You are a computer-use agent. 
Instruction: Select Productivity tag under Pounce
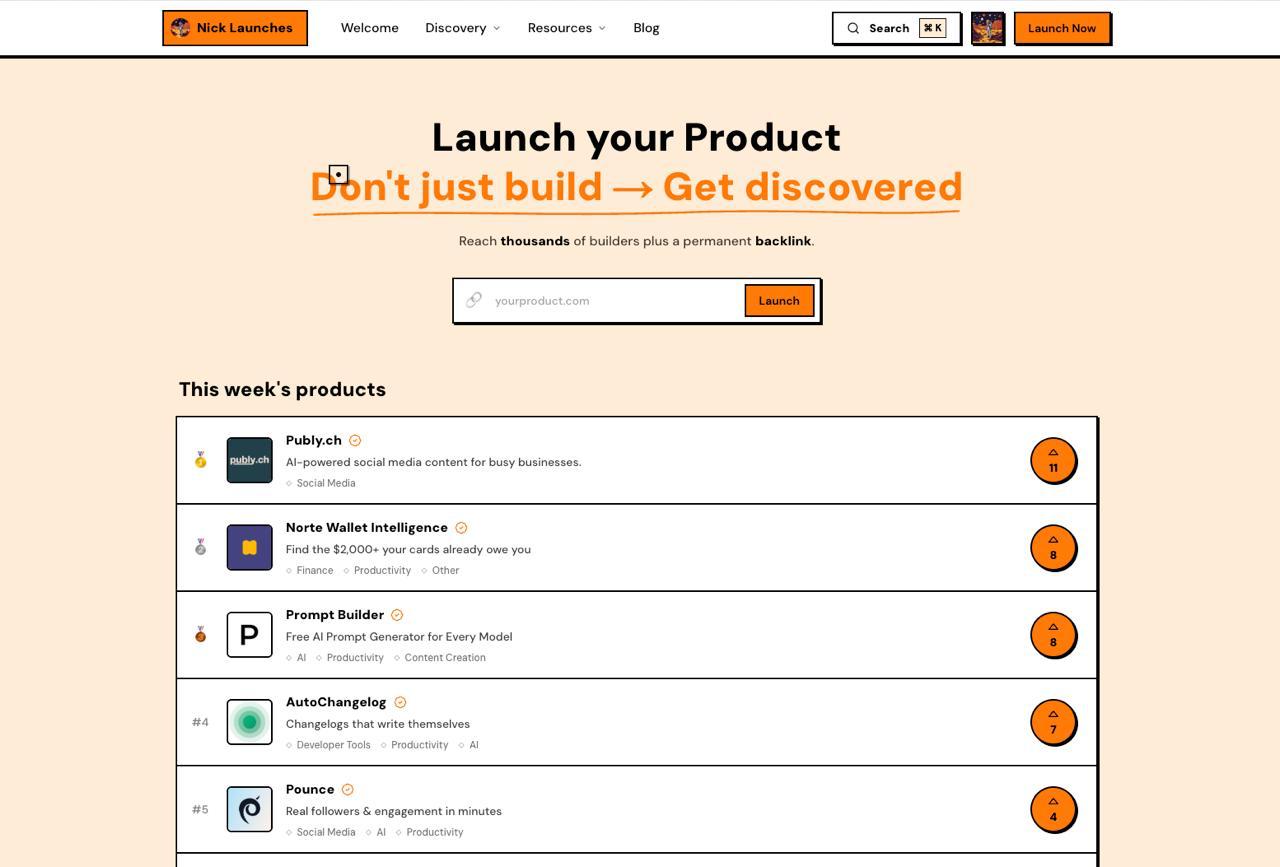[430, 832]
